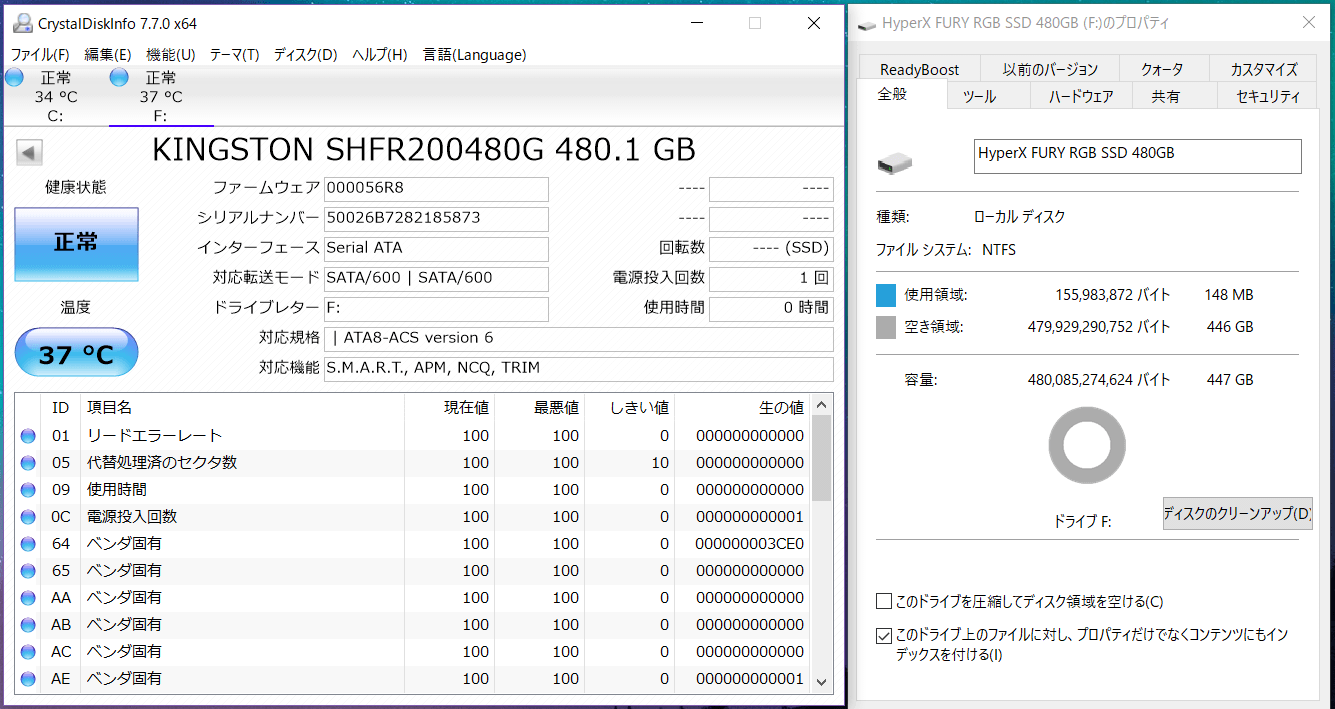The height and width of the screenshot is (709, 1335).
Task: Click the firmware field 000056R8
Action: pyautogui.click(x=436, y=189)
